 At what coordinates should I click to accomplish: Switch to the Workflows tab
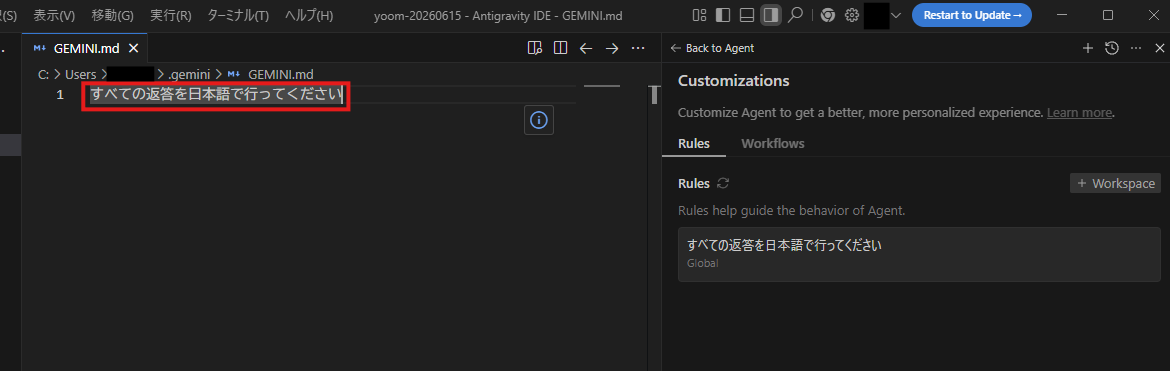pos(772,143)
